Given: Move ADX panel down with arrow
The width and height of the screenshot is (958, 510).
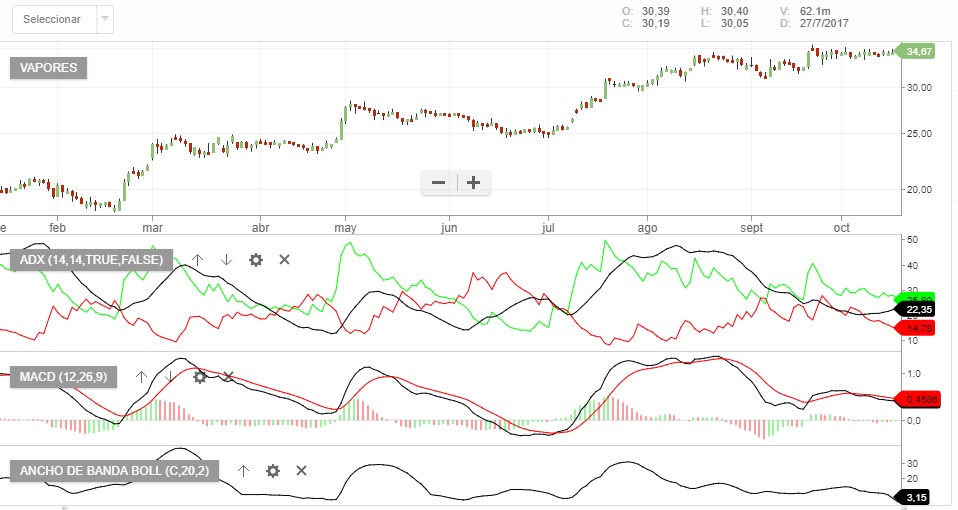Looking at the screenshot, I should tap(227, 260).
